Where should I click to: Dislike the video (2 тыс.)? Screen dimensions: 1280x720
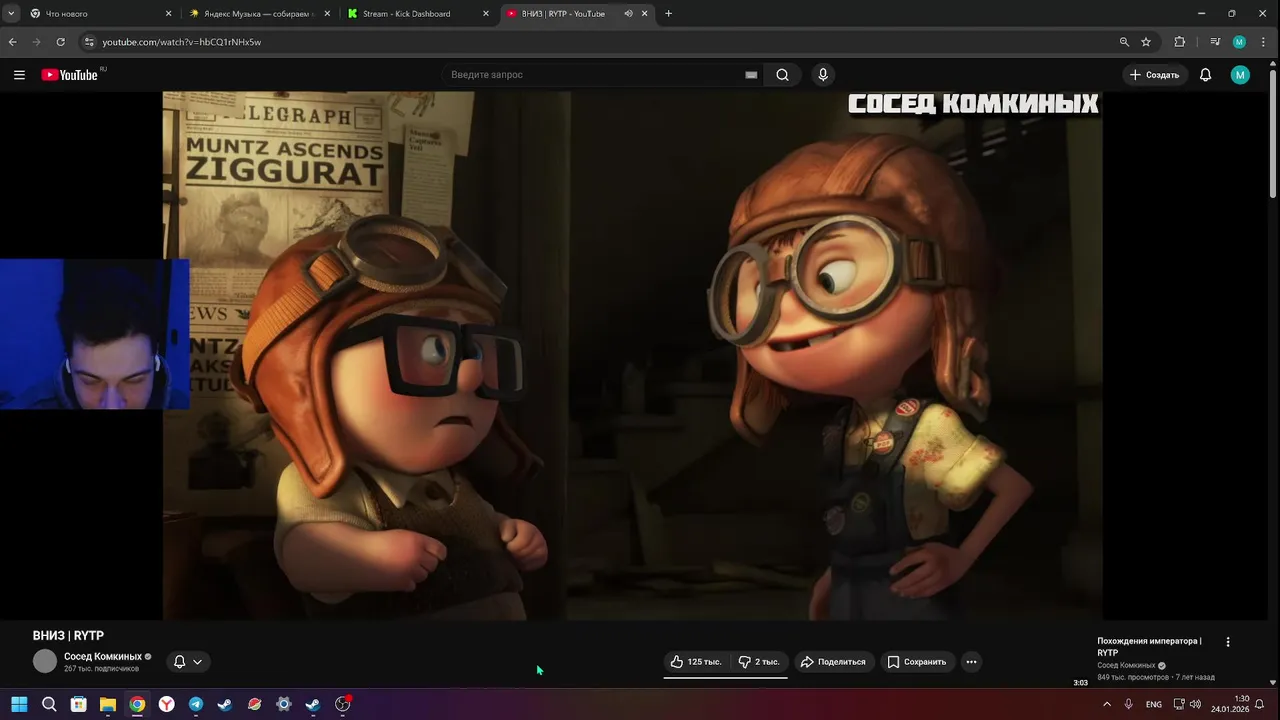click(x=759, y=662)
